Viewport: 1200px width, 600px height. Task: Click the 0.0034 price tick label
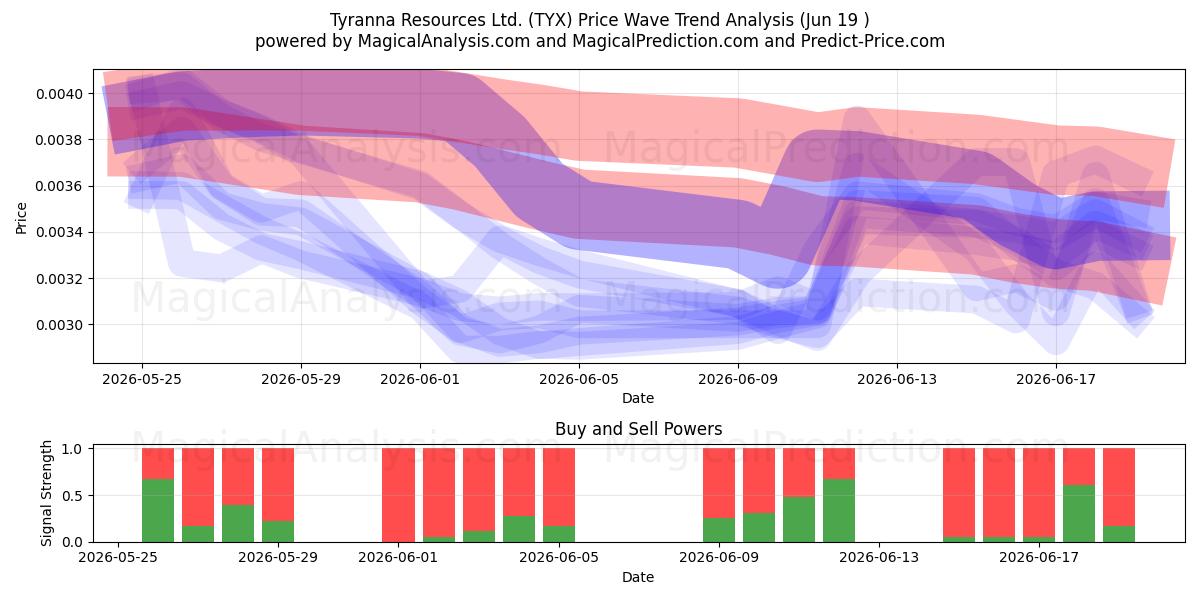coord(62,232)
